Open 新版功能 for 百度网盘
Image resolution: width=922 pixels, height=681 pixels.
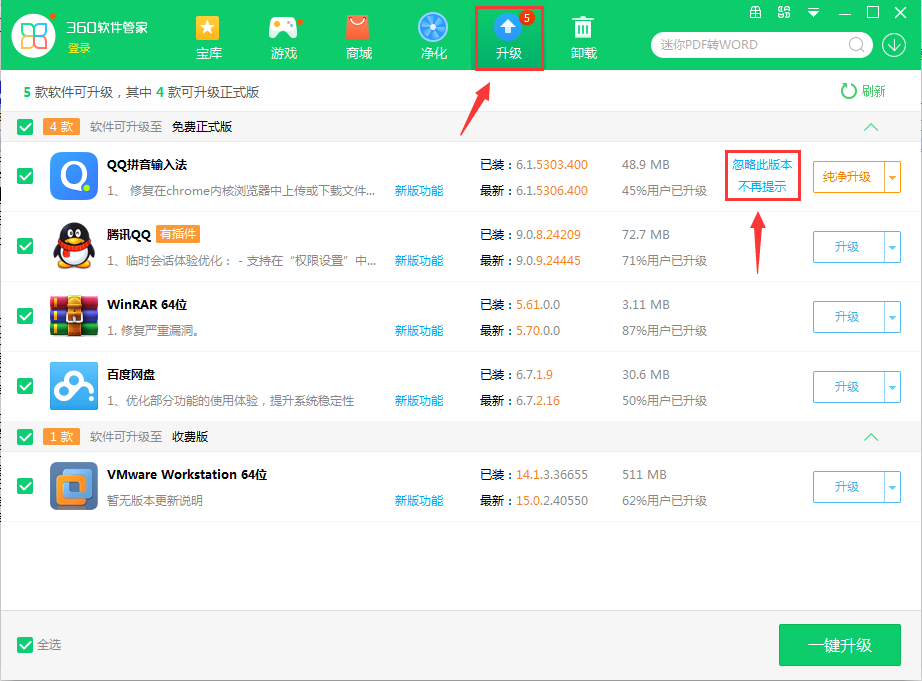[x=419, y=400]
